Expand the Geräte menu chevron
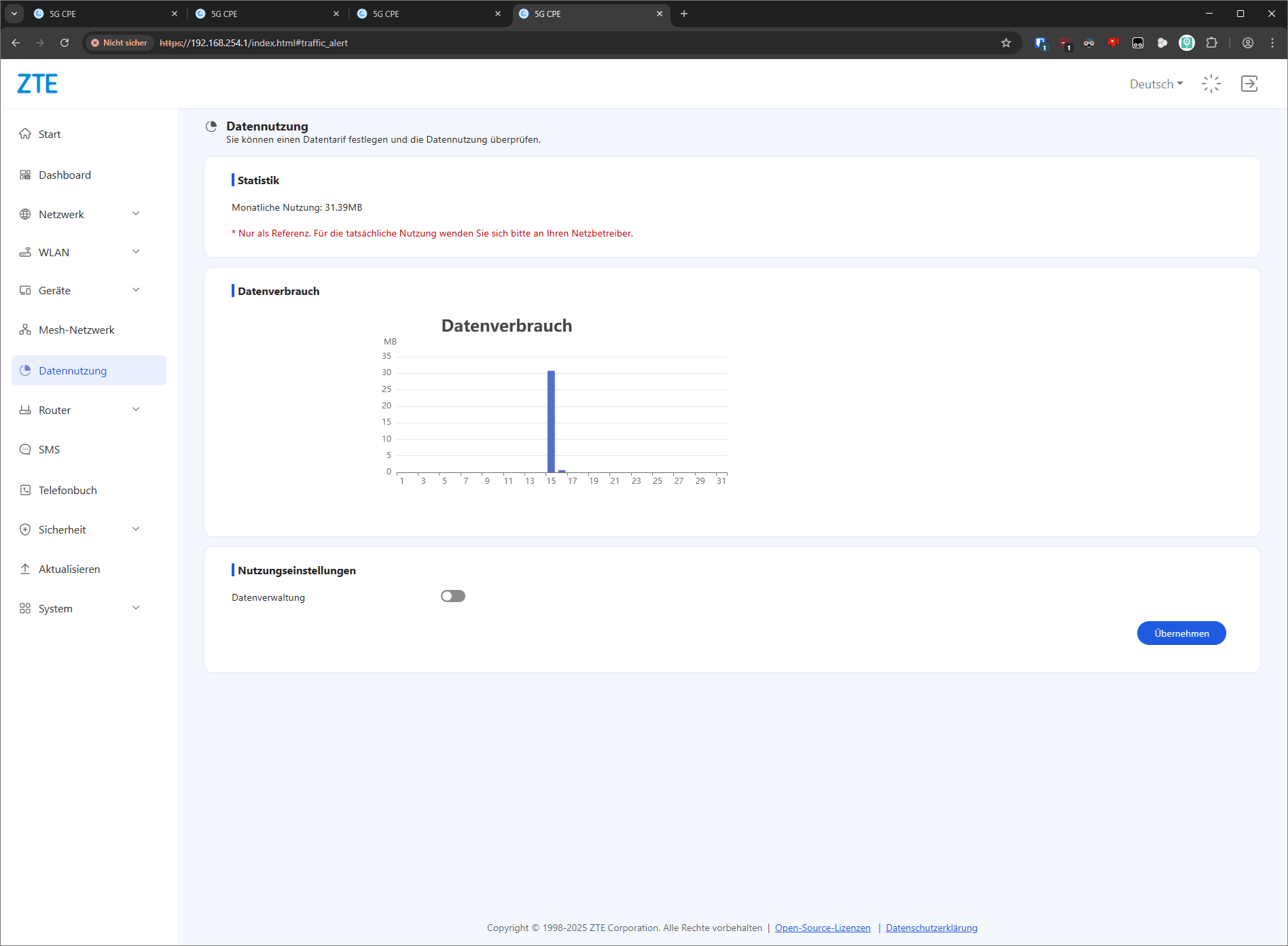The image size is (1288, 946). 136,290
